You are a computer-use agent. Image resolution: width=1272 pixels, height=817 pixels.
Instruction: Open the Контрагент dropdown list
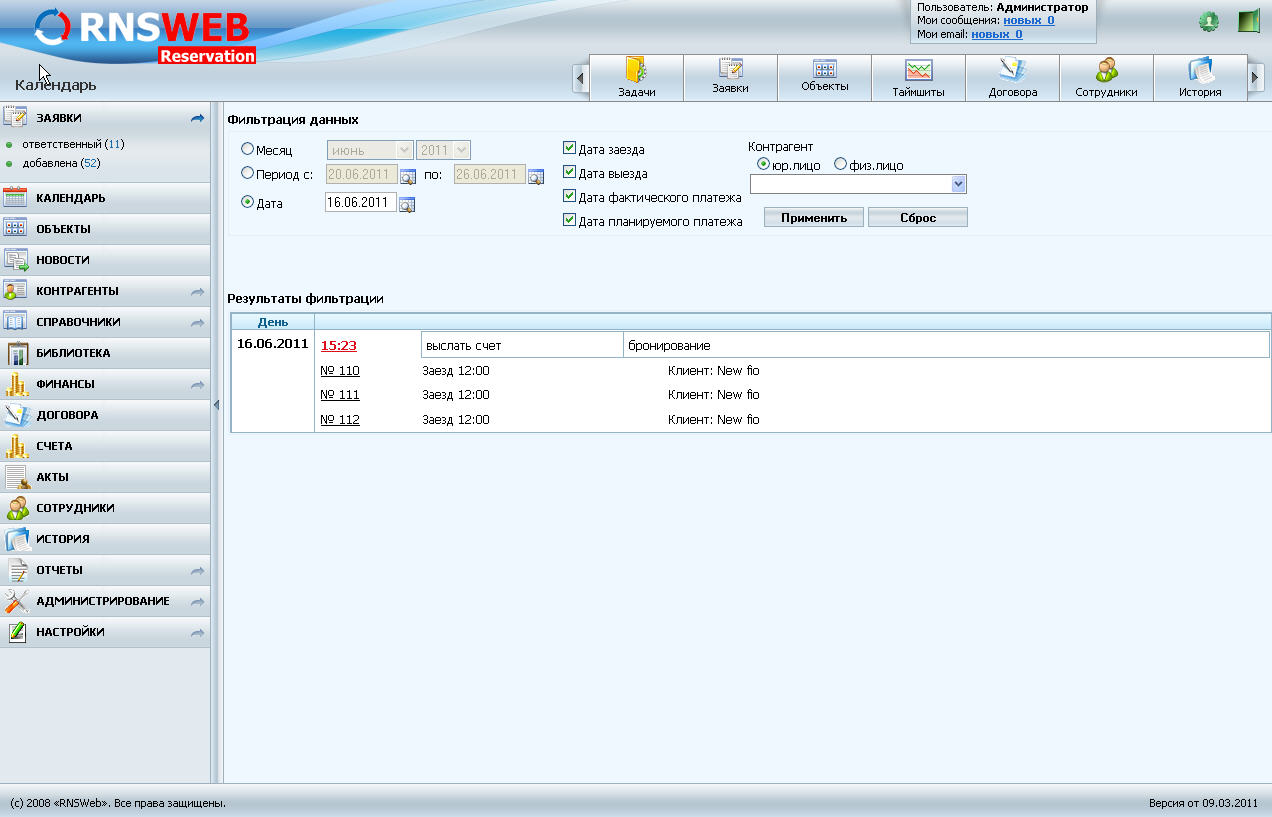tap(958, 184)
